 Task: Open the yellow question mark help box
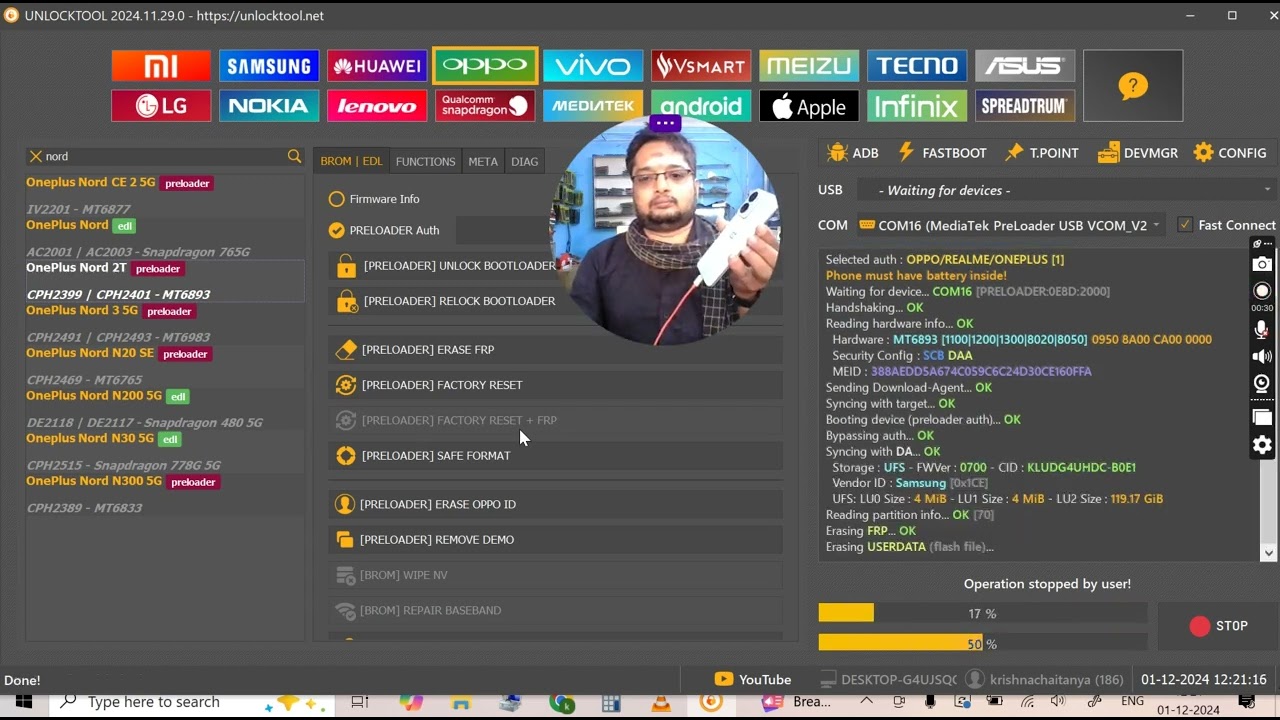1133,86
